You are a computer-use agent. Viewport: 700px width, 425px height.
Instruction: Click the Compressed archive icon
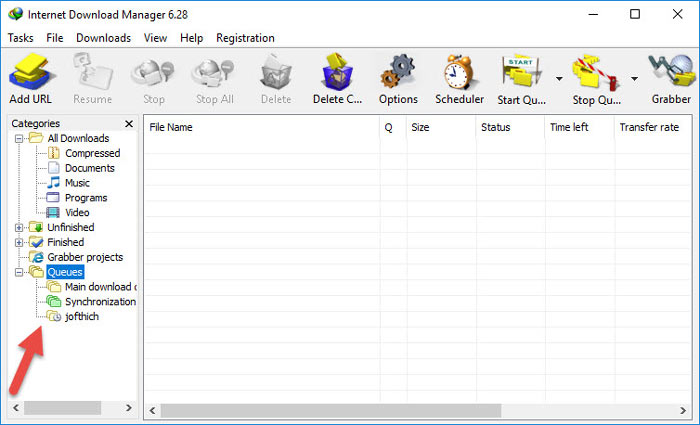coord(54,153)
